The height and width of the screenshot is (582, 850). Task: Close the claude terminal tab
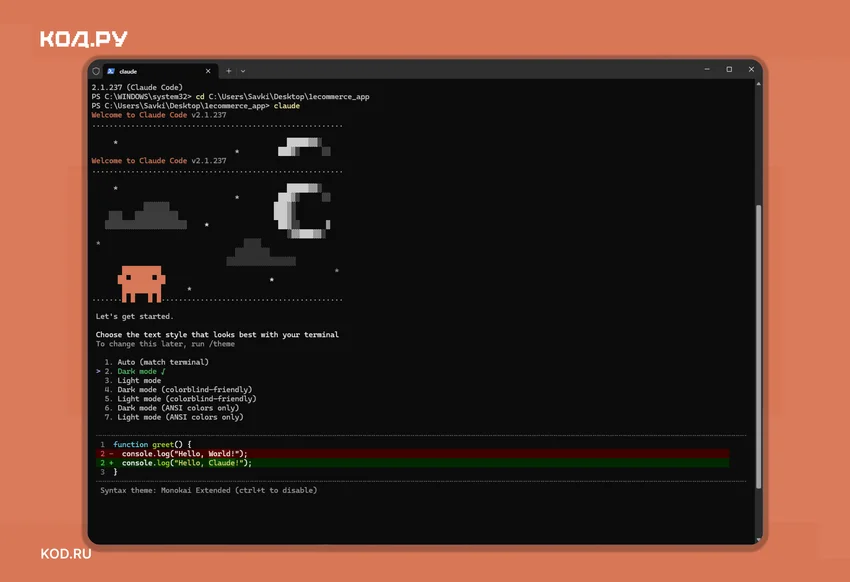(208, 71)
